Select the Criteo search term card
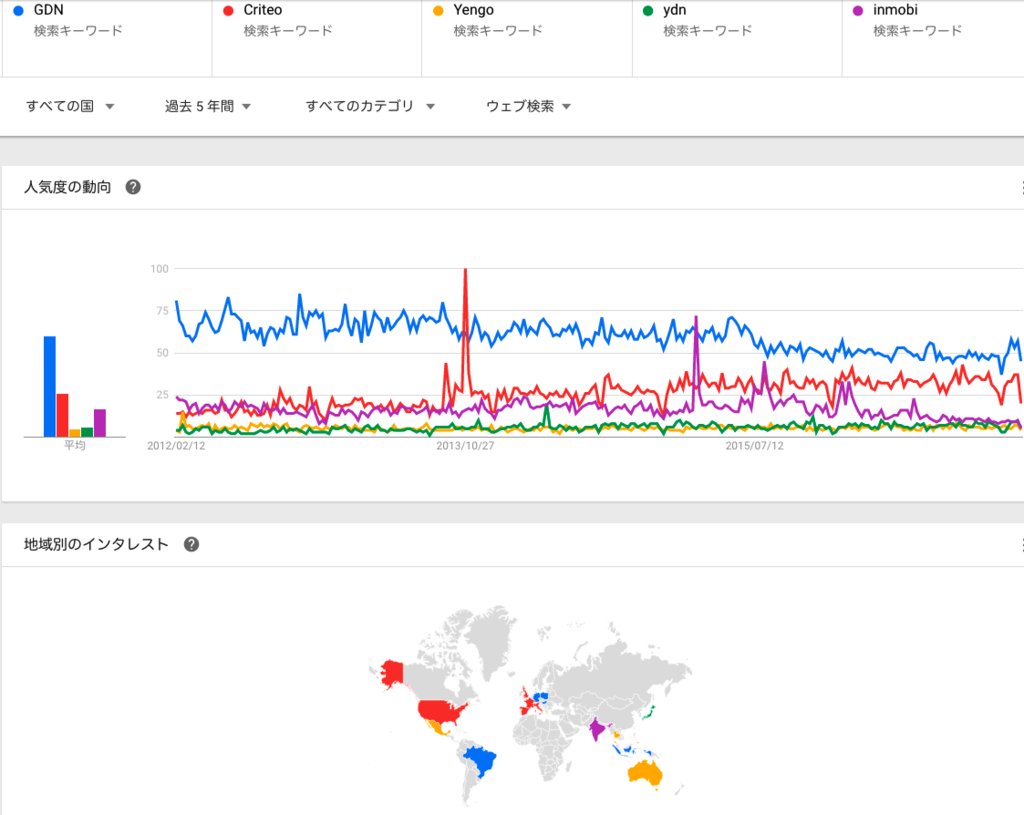1024x815 pixels. (x=317, y=38)
